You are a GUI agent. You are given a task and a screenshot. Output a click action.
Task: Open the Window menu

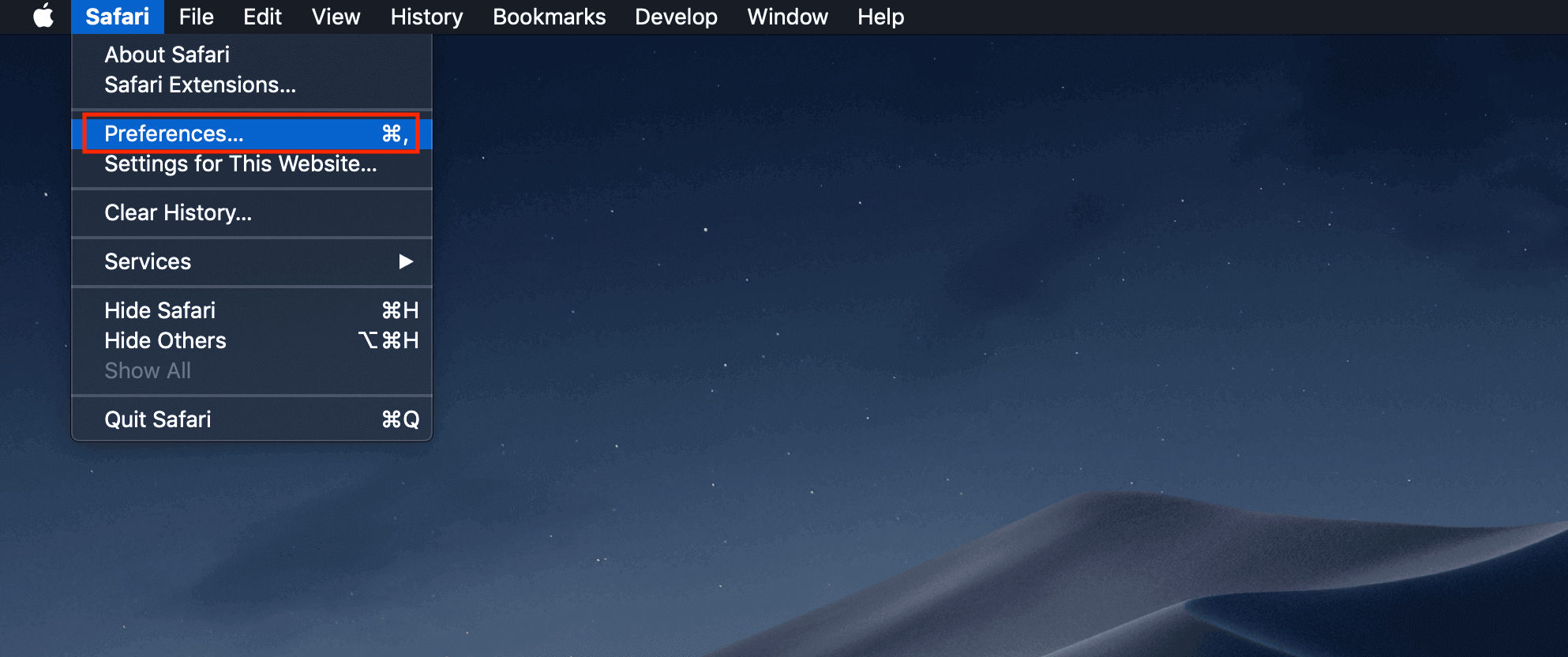pos(787,17)
